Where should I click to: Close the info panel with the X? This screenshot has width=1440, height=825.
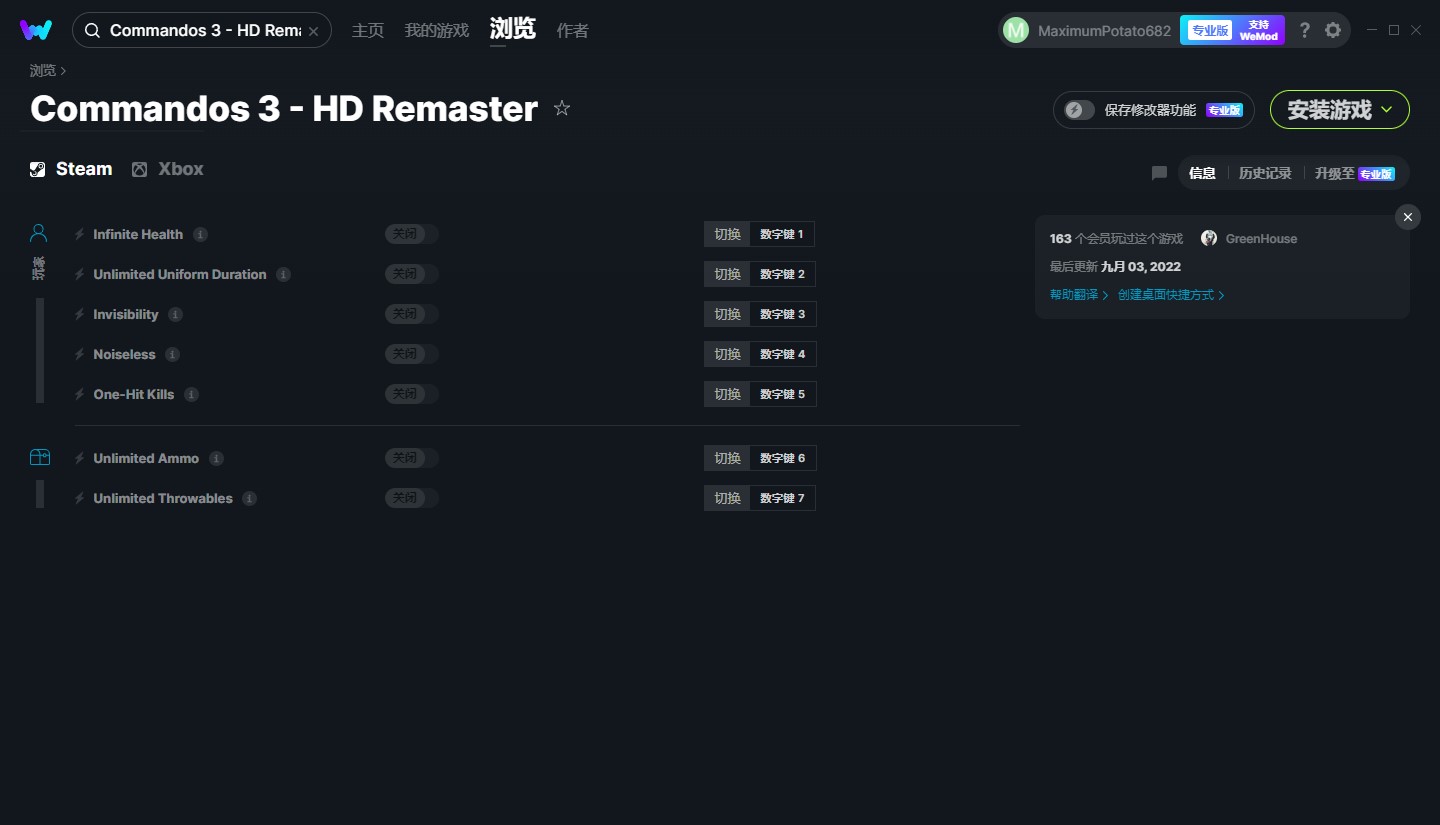(1408, 217)
